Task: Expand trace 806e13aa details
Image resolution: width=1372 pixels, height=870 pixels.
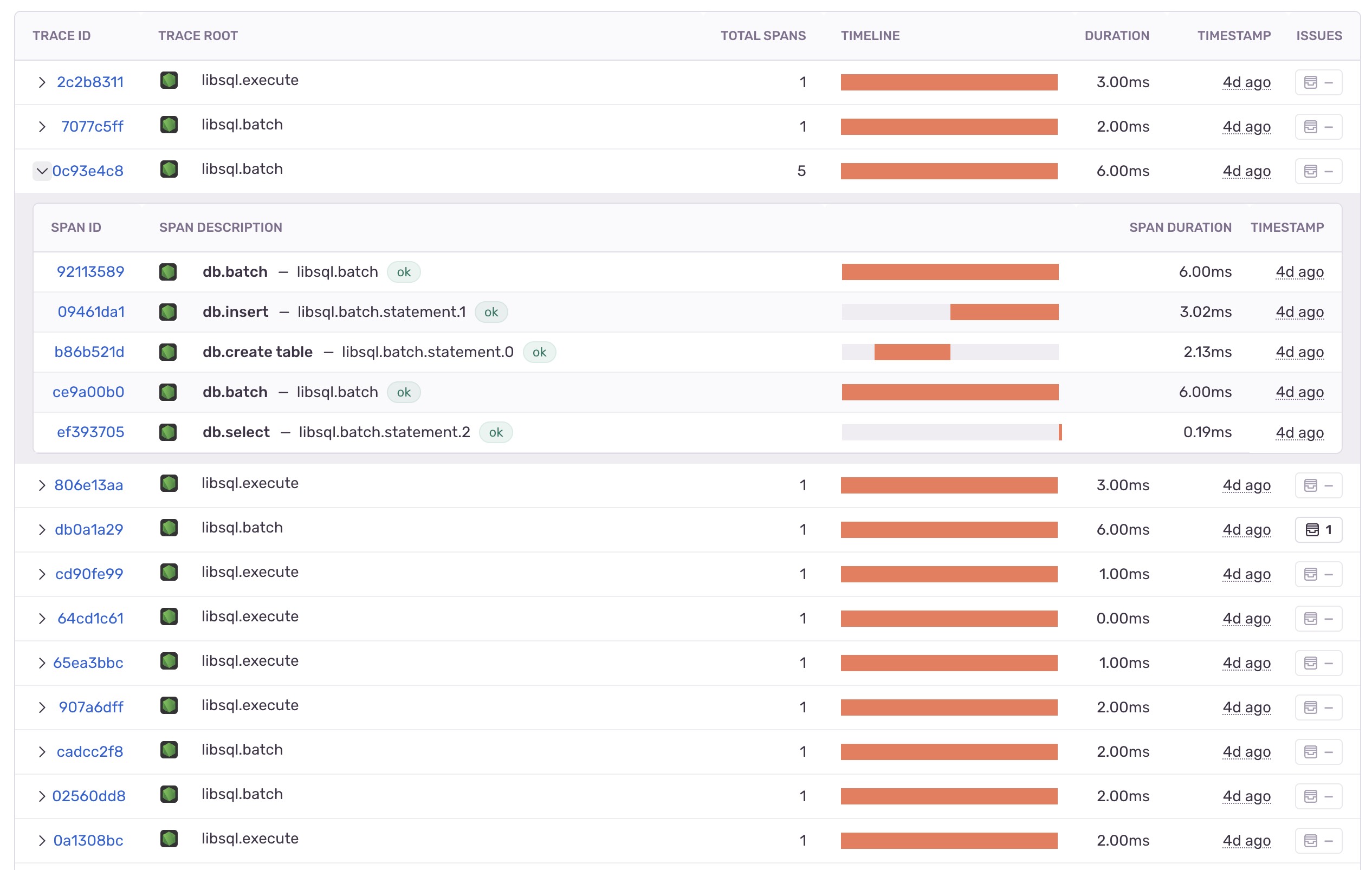Action: tap(42, 485)
